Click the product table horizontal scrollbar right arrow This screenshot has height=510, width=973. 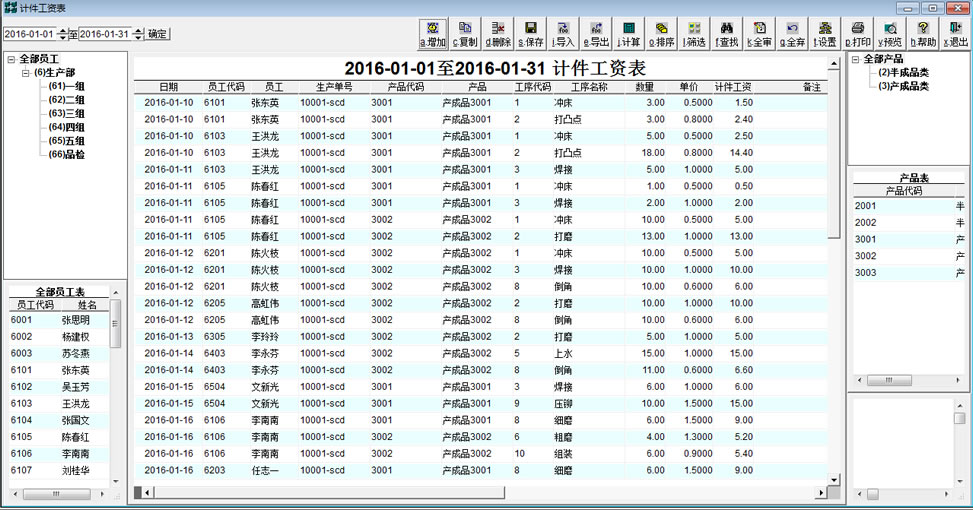958,380
